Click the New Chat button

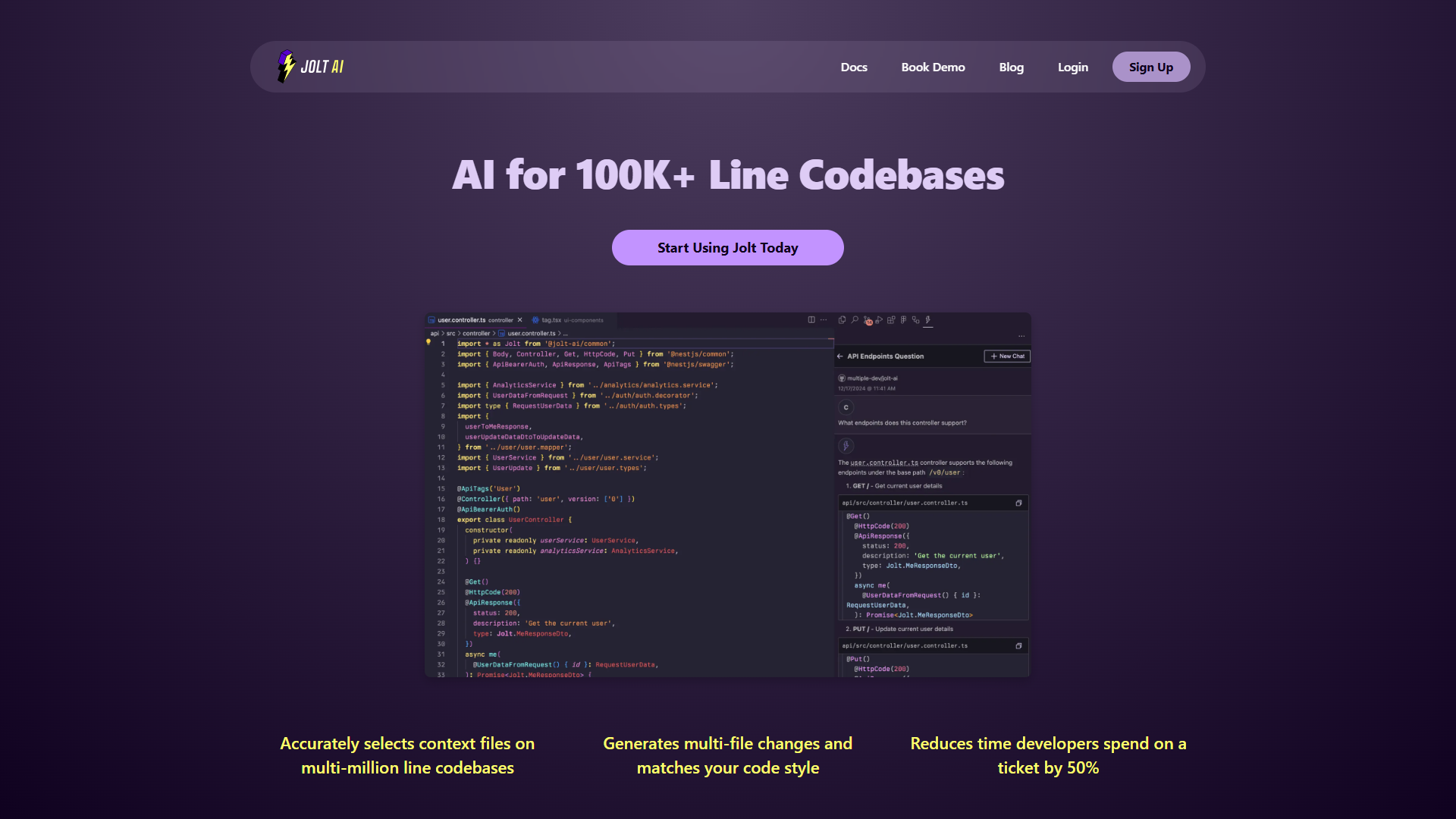[1007, 356]
